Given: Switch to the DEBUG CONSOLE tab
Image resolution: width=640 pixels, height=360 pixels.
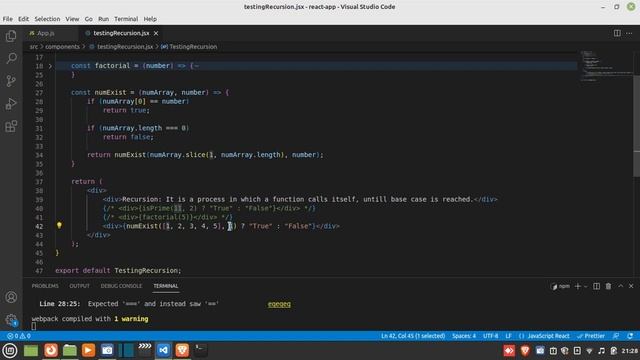Looking at the screenshot, I should [121, 286].
